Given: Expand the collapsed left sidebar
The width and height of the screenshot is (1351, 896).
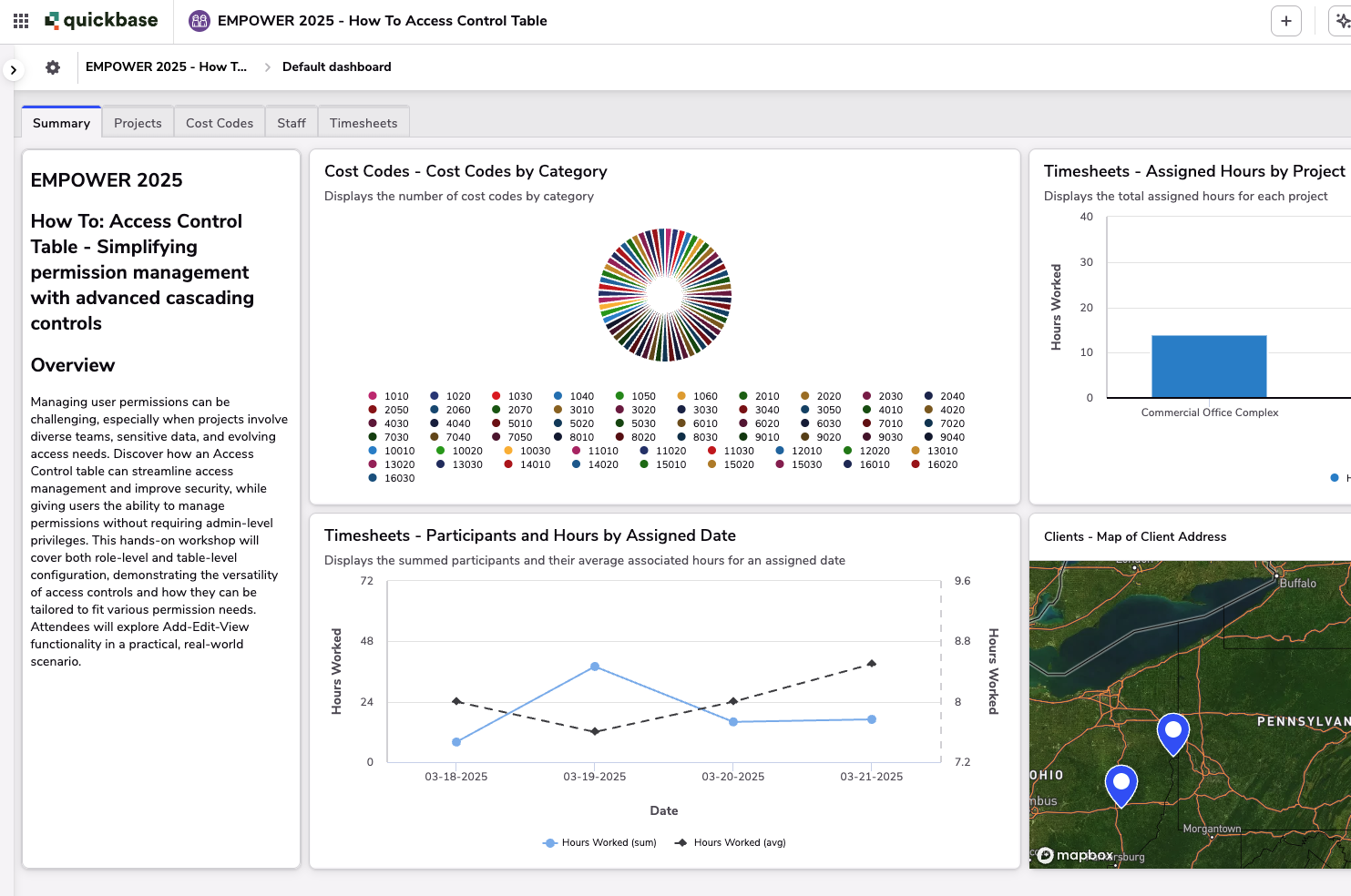Looking at the screenshot, I should (13, 68).
